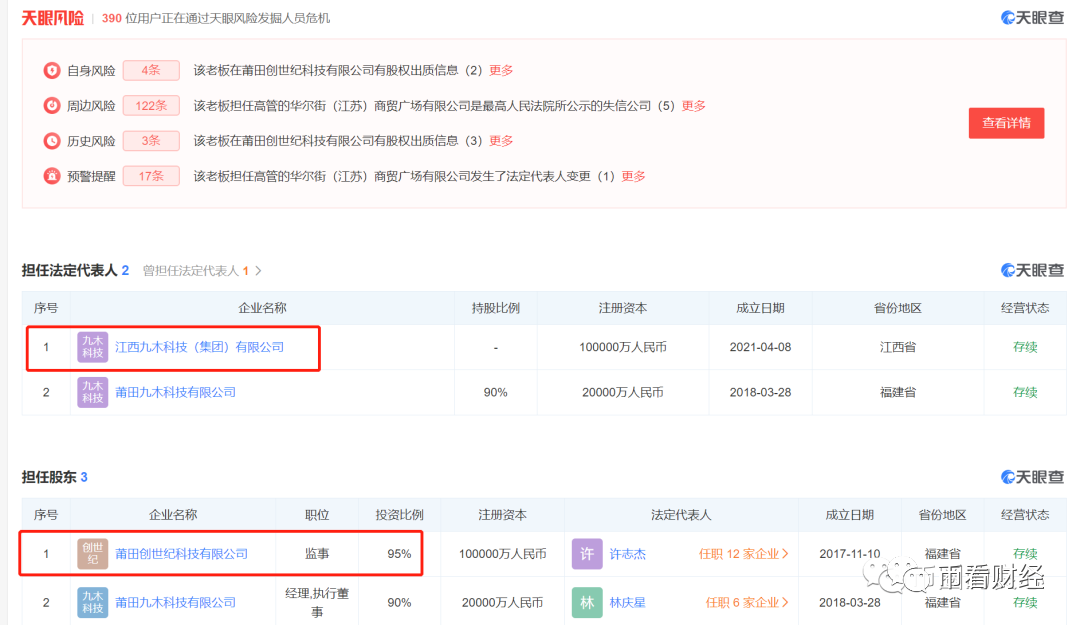Click the 天眼风险 heading logo
Screen dimensions: 1080x625
52,18
